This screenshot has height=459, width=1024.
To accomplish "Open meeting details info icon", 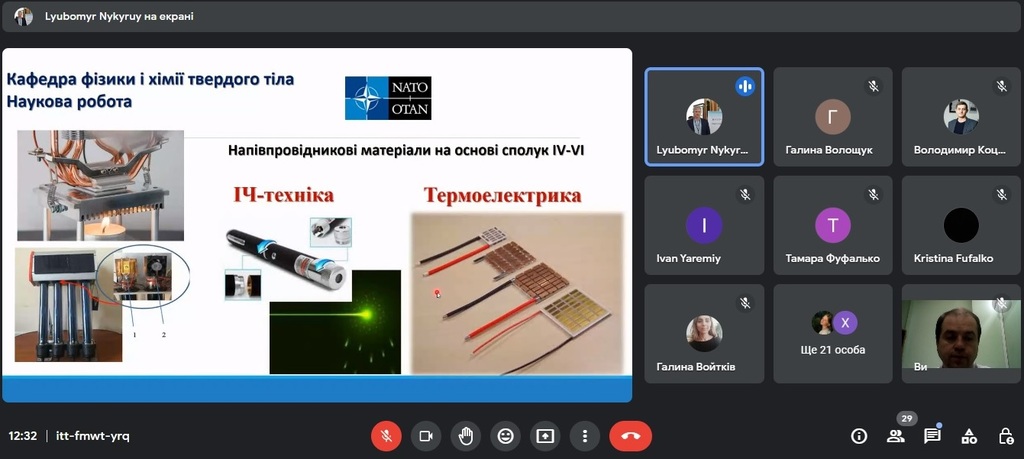I will pyautogui.click(x=859, y=436).
